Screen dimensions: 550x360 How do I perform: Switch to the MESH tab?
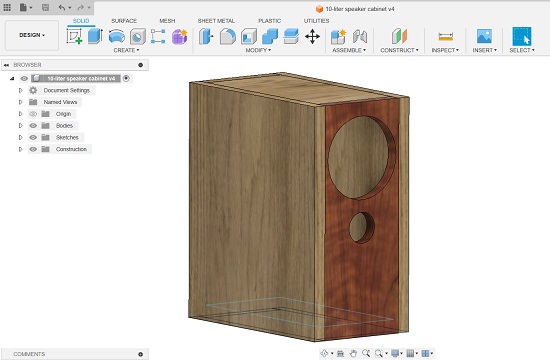point(167,21)
